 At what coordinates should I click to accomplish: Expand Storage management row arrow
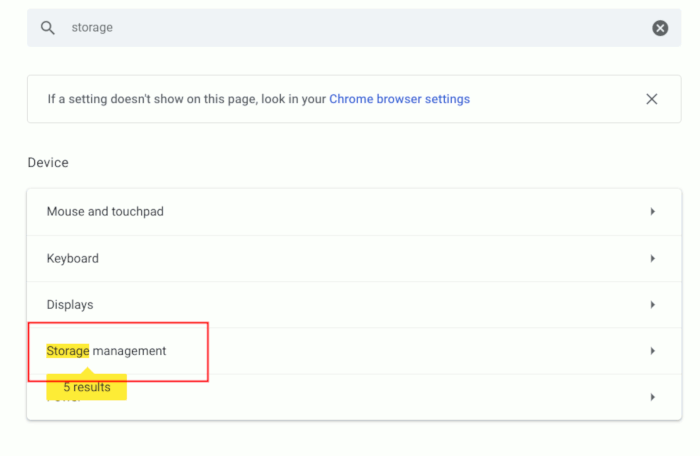652,351
